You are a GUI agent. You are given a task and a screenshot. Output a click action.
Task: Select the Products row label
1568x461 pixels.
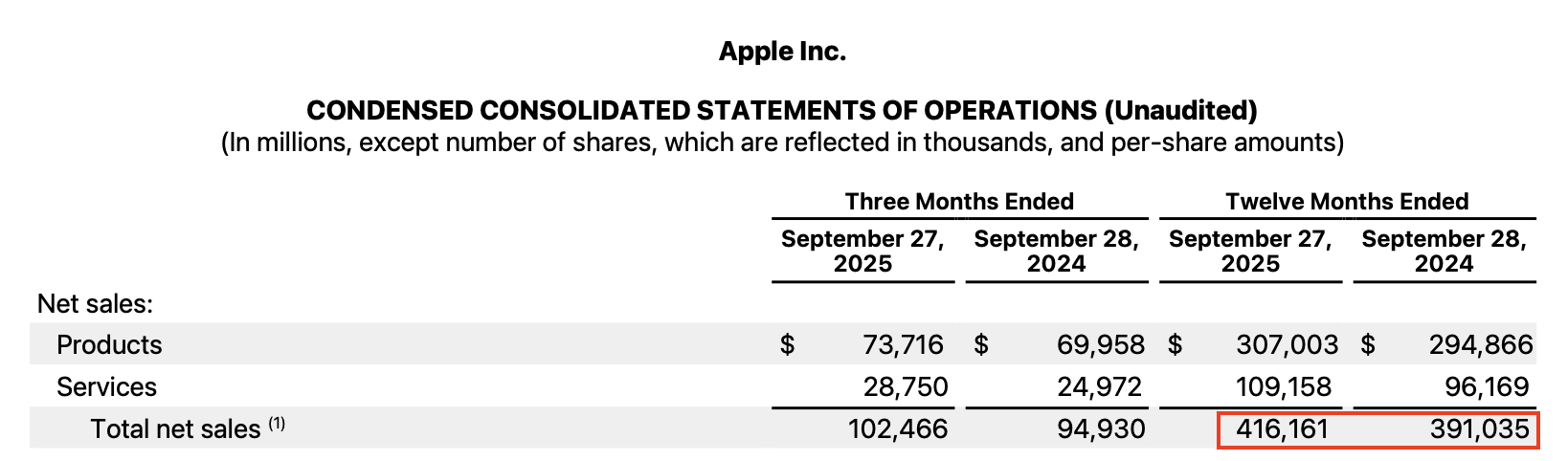click(x=109, y=345)
